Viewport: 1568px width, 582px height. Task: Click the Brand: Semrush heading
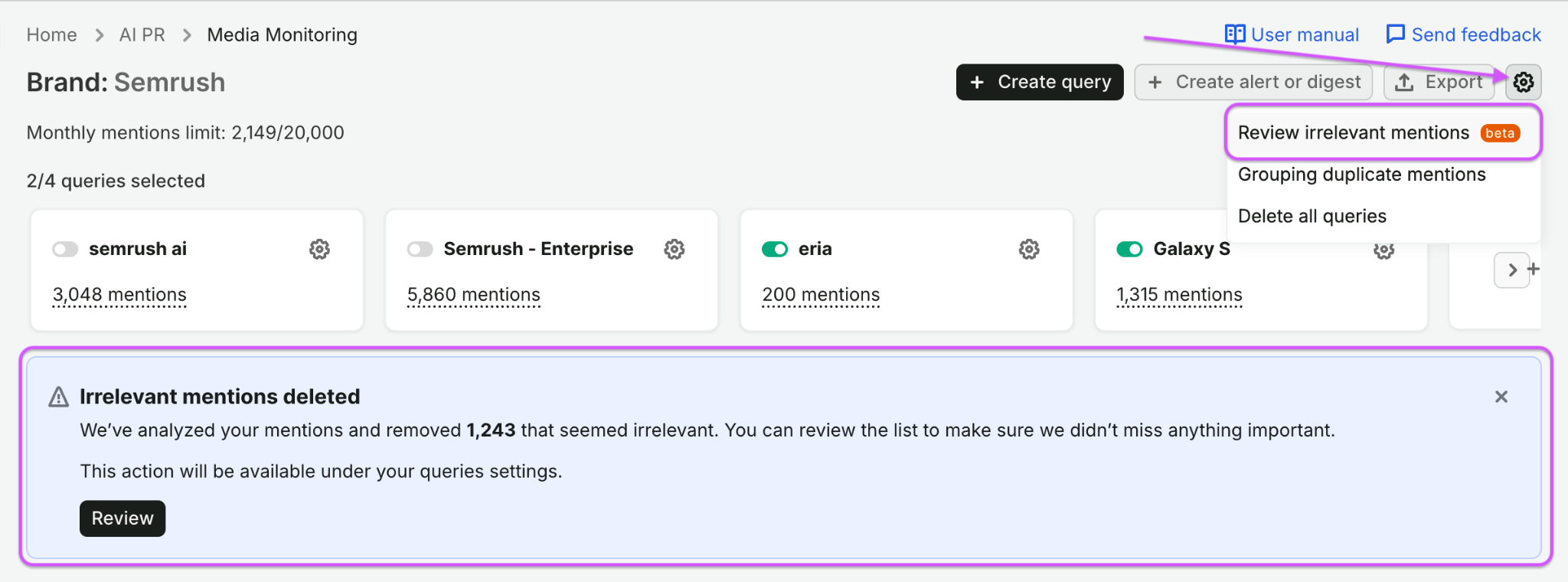[x=126, y=82]
